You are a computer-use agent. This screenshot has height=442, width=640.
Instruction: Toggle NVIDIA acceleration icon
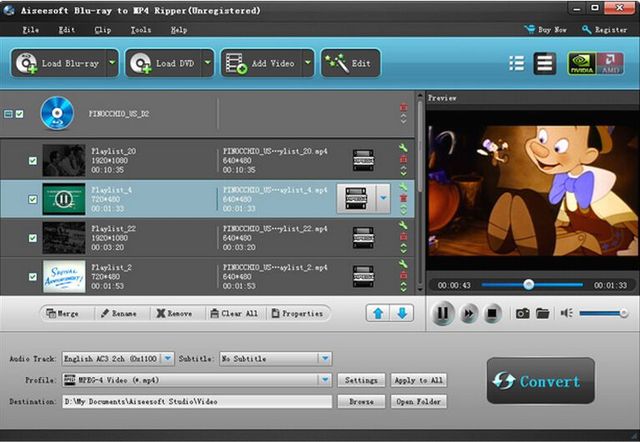tap(582, 64)
